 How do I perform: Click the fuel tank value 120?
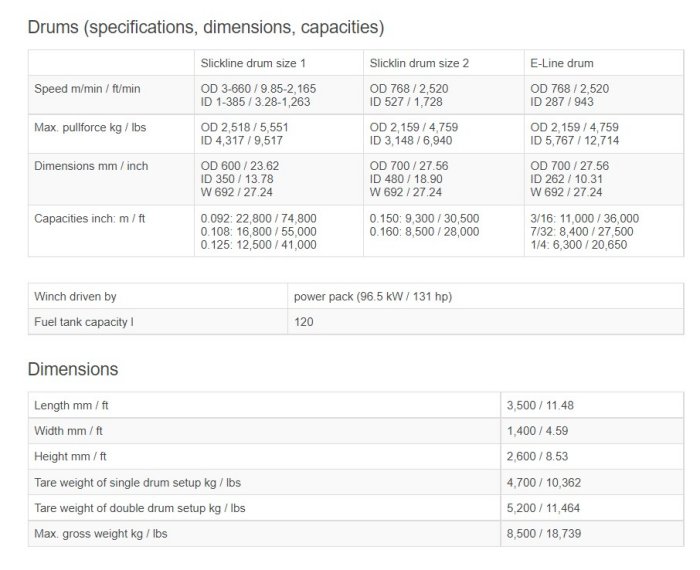303,323
